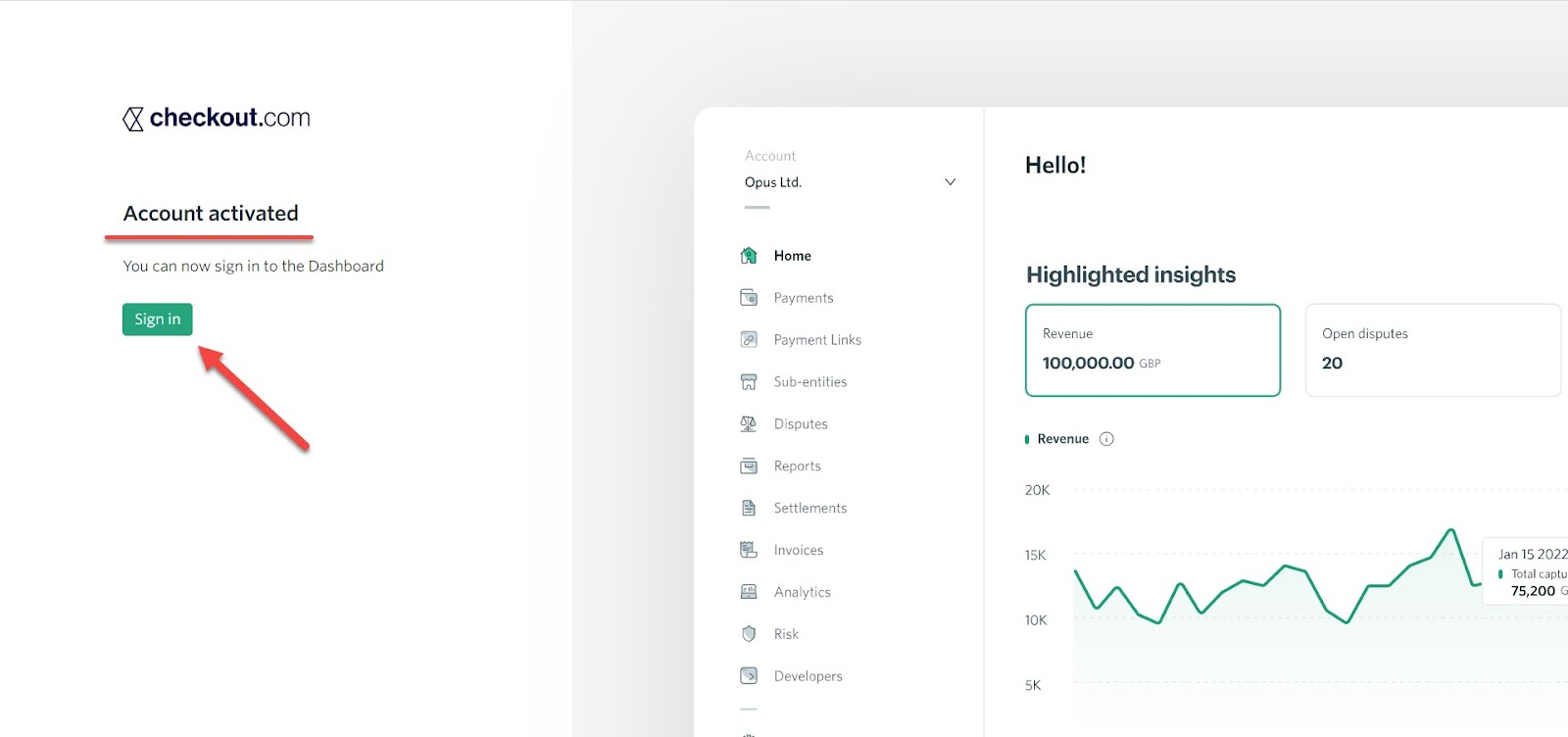Screen dimensions: 1568x737
Task: Click the Risk shield icon
Action: pyautogui.click(x=749, y=635)
